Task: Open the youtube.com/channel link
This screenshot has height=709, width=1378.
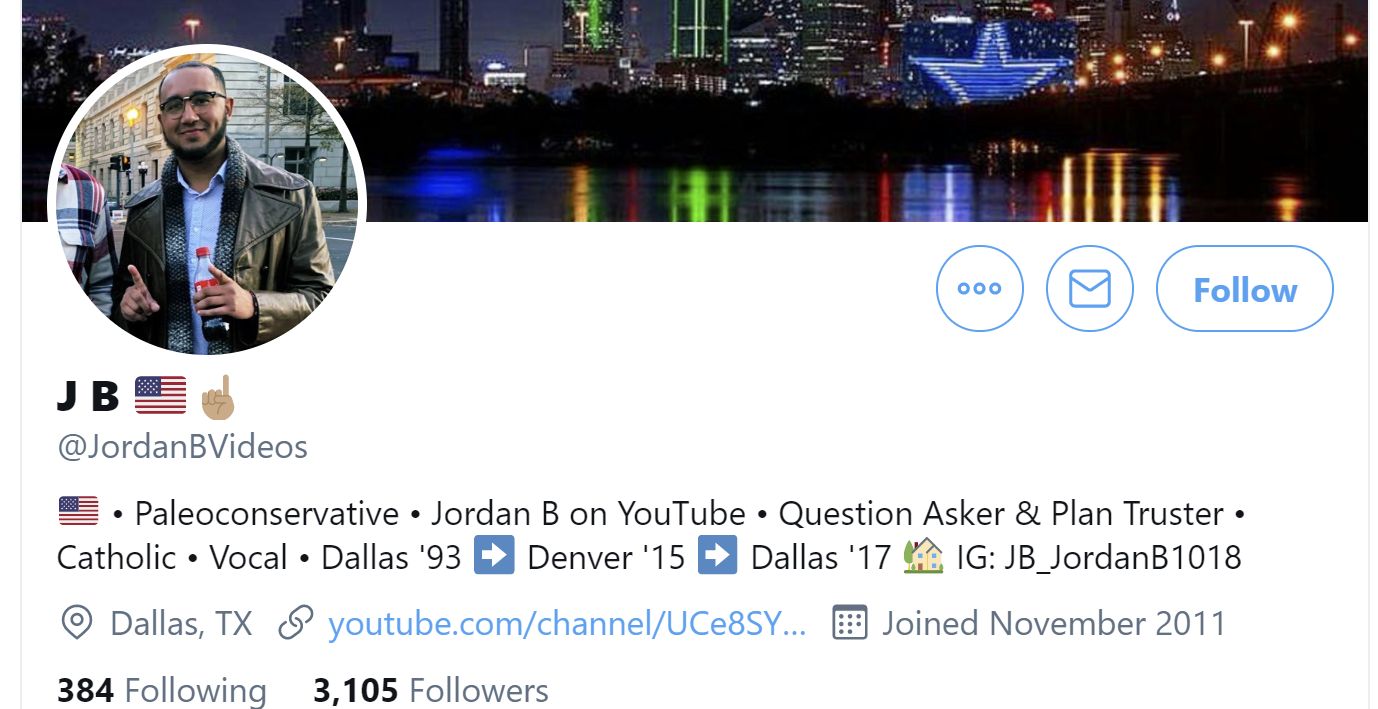Action: pyautogui.click(x=567, y=624)
